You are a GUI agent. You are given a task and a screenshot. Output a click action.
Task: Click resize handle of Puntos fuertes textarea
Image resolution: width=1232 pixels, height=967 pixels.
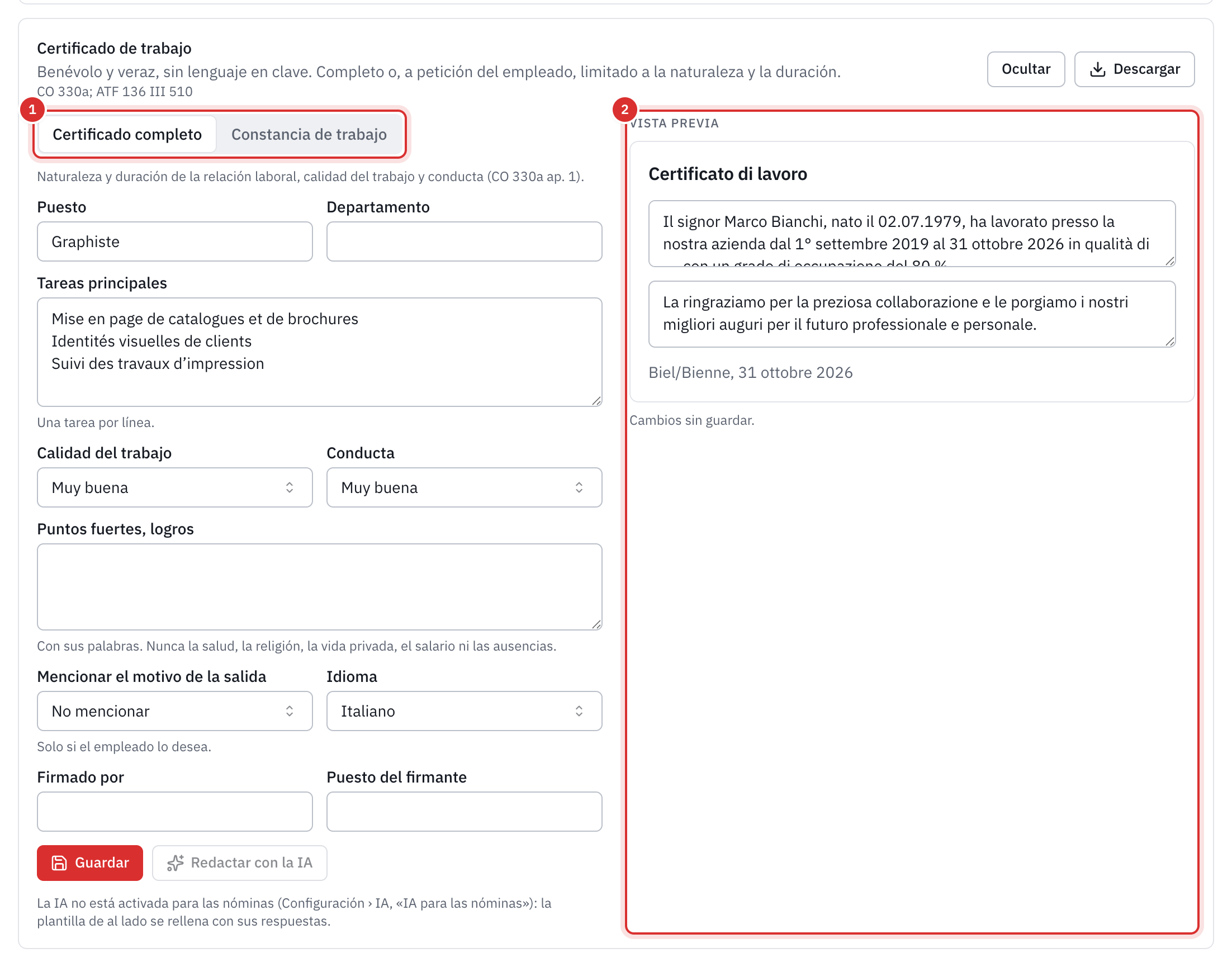[x=596, y=624]
